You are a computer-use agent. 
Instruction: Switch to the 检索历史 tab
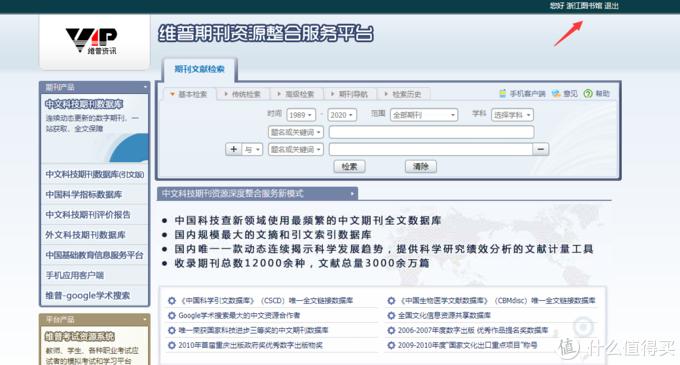pos(403,94)
